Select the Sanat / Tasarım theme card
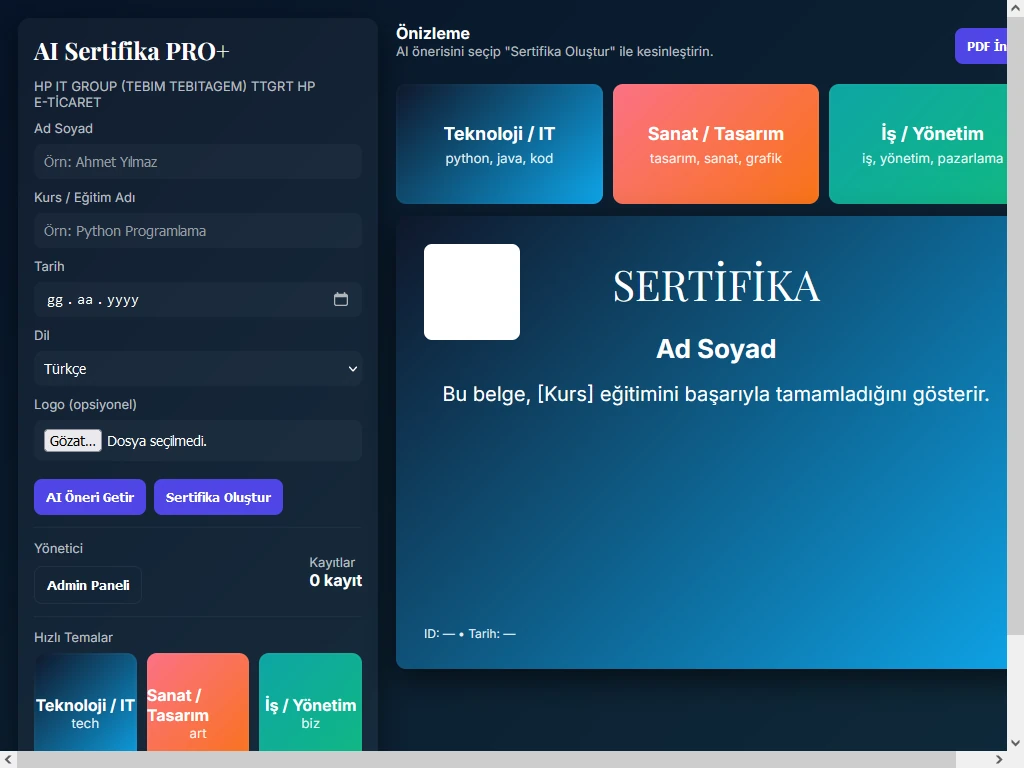The width and height of the screenshot is (1024, 768). coord(715,144)
